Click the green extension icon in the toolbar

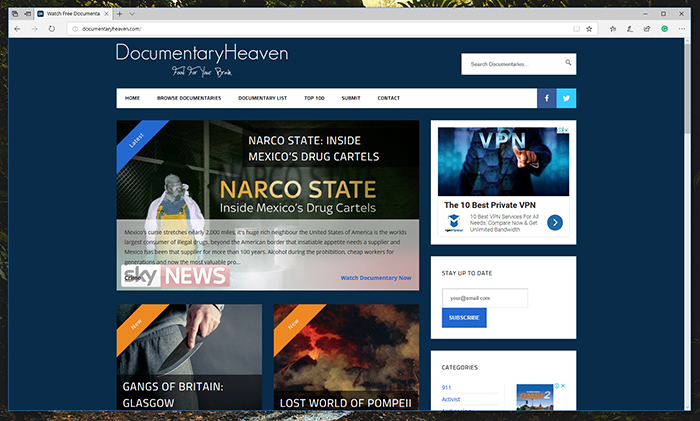tap(664, 29)
